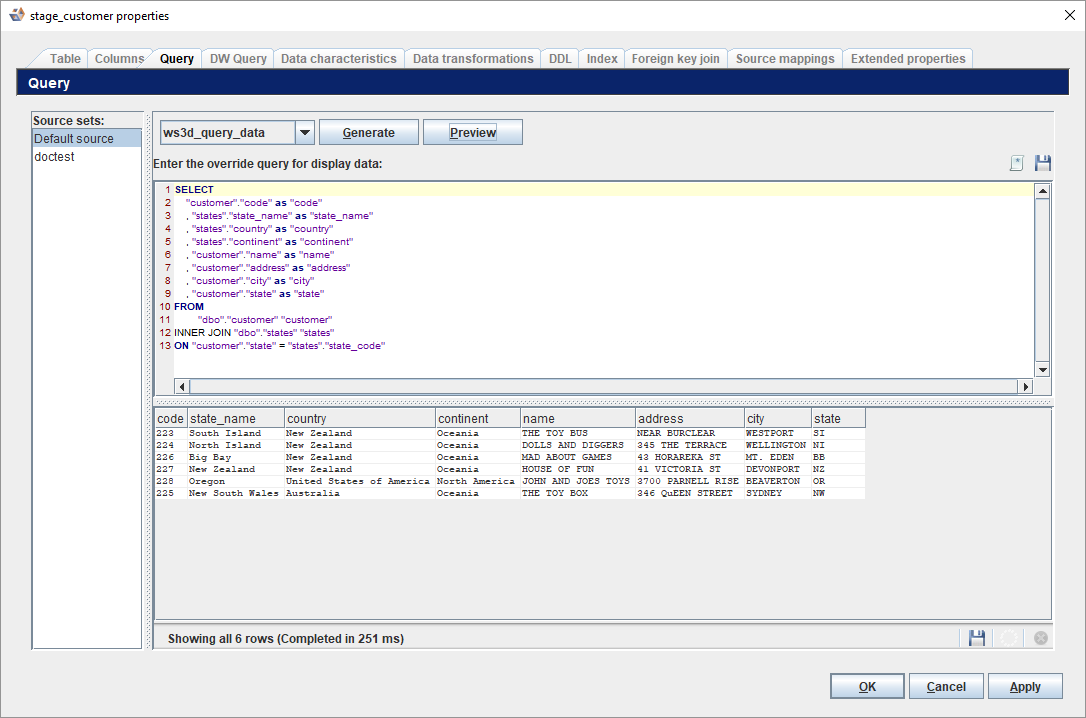The image size is (1086, 718).
Task: Save the result rows using the bottom disk icon
Action: pyautogui.click(x=977, y=638)
